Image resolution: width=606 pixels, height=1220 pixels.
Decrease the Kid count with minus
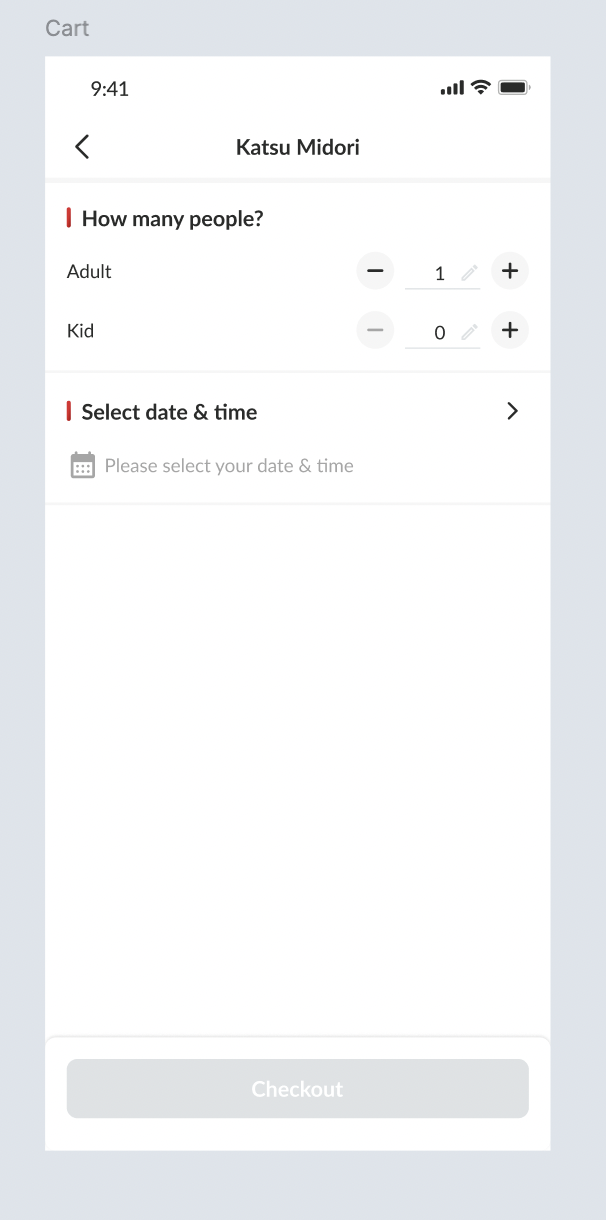pos(375,331)
